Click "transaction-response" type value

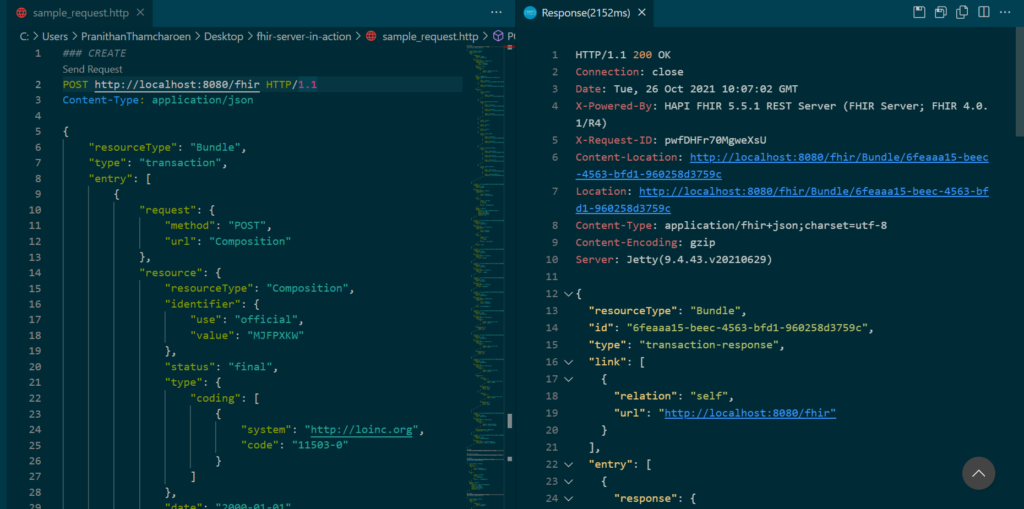tap(711, 344)
